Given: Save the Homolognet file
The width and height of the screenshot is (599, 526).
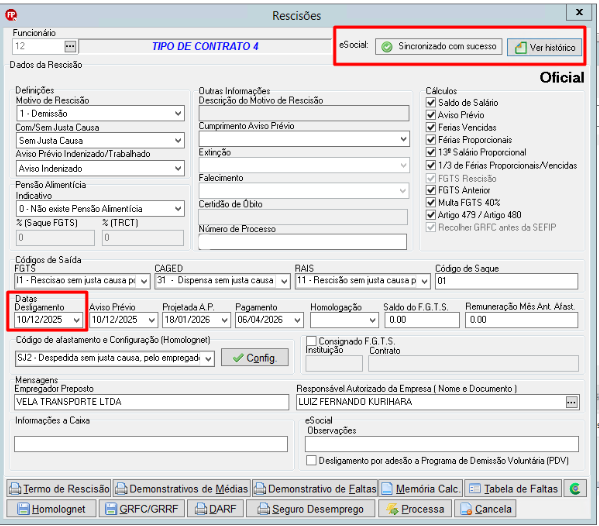Looking at the screenshot, I should (x=51, y=508).
